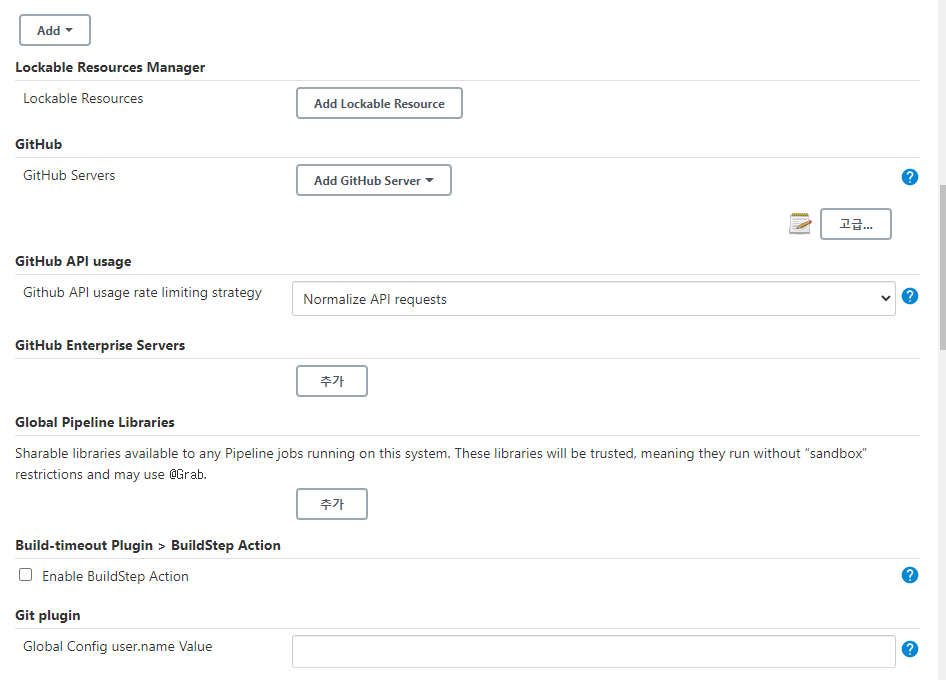The image size is (946, 680).
Task: Open the API rate limiting strategy select
Action: pos(594,299)
